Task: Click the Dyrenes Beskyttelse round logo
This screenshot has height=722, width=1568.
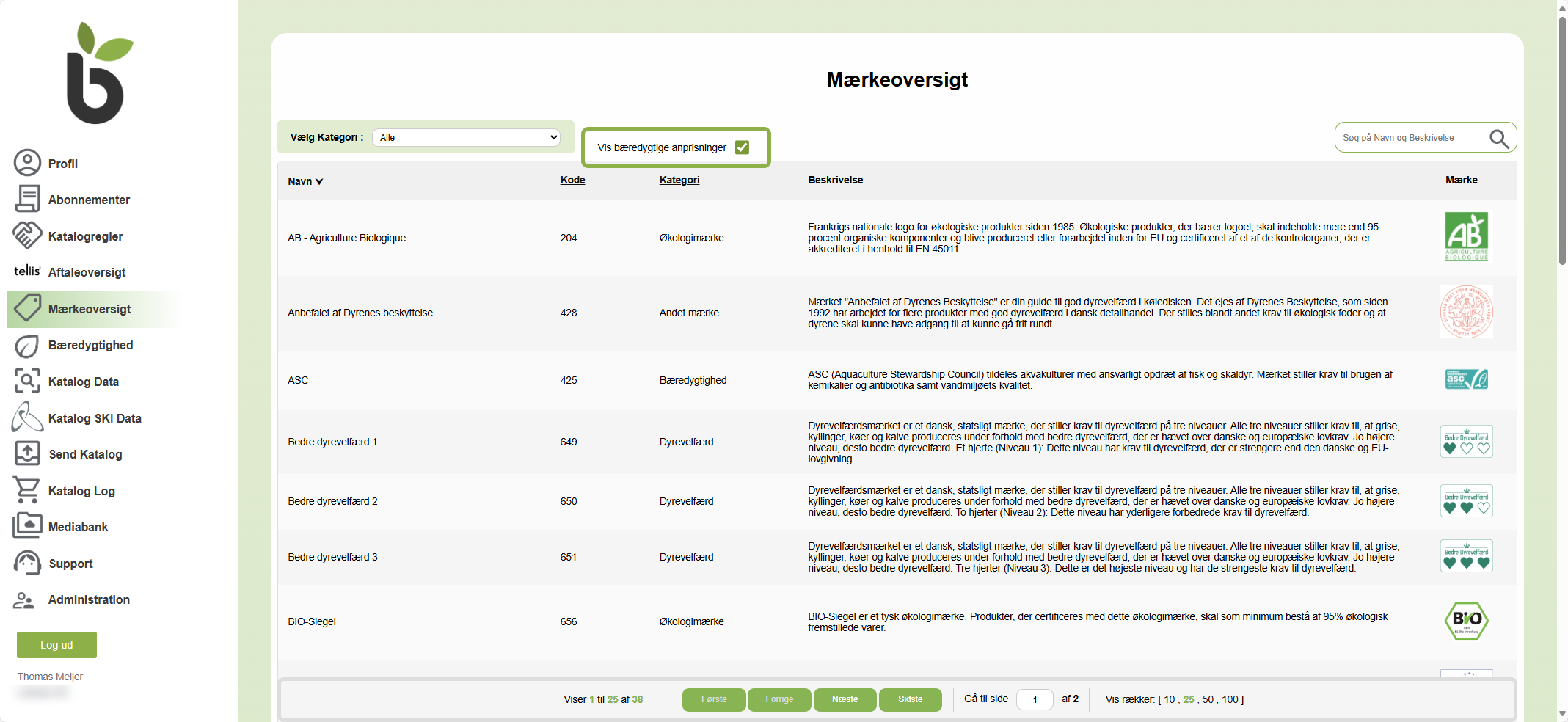Action: click(1466, 312)
